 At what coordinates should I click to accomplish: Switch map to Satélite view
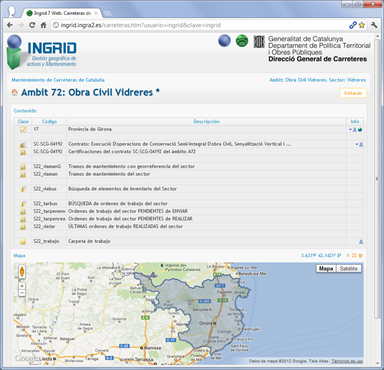point(349,269)
